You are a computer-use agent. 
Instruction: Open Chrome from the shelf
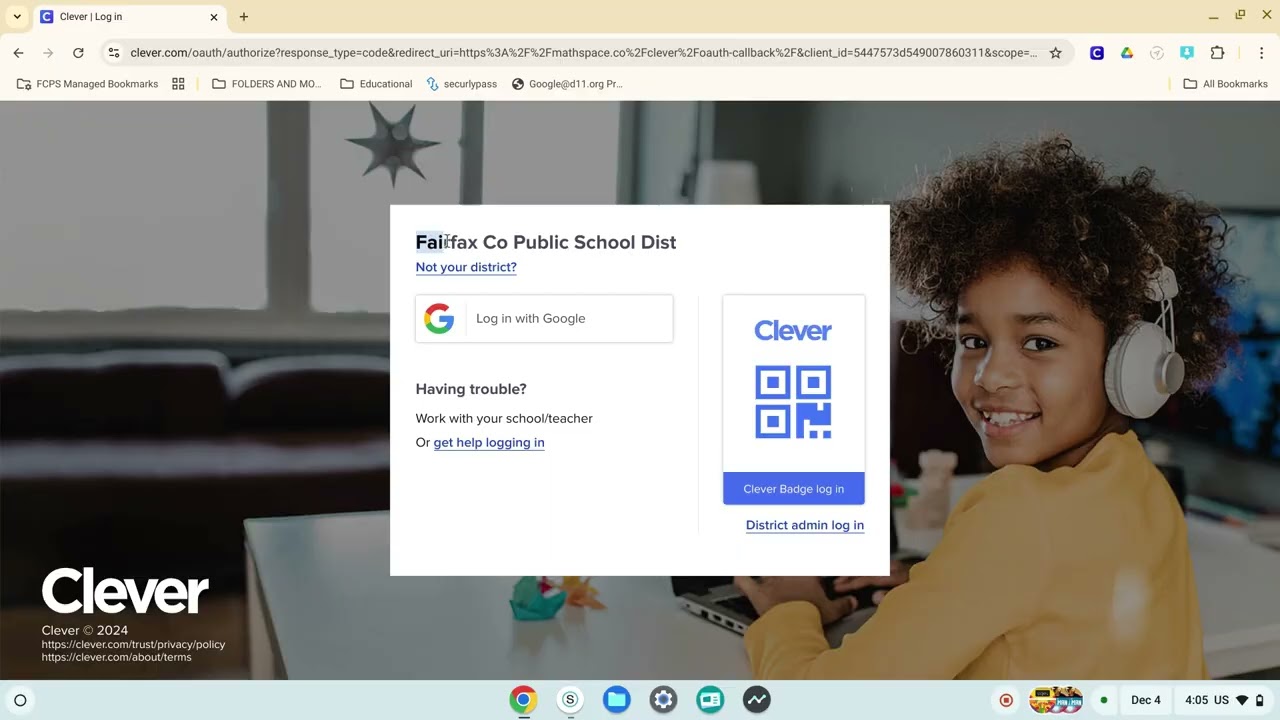(523, 700)
